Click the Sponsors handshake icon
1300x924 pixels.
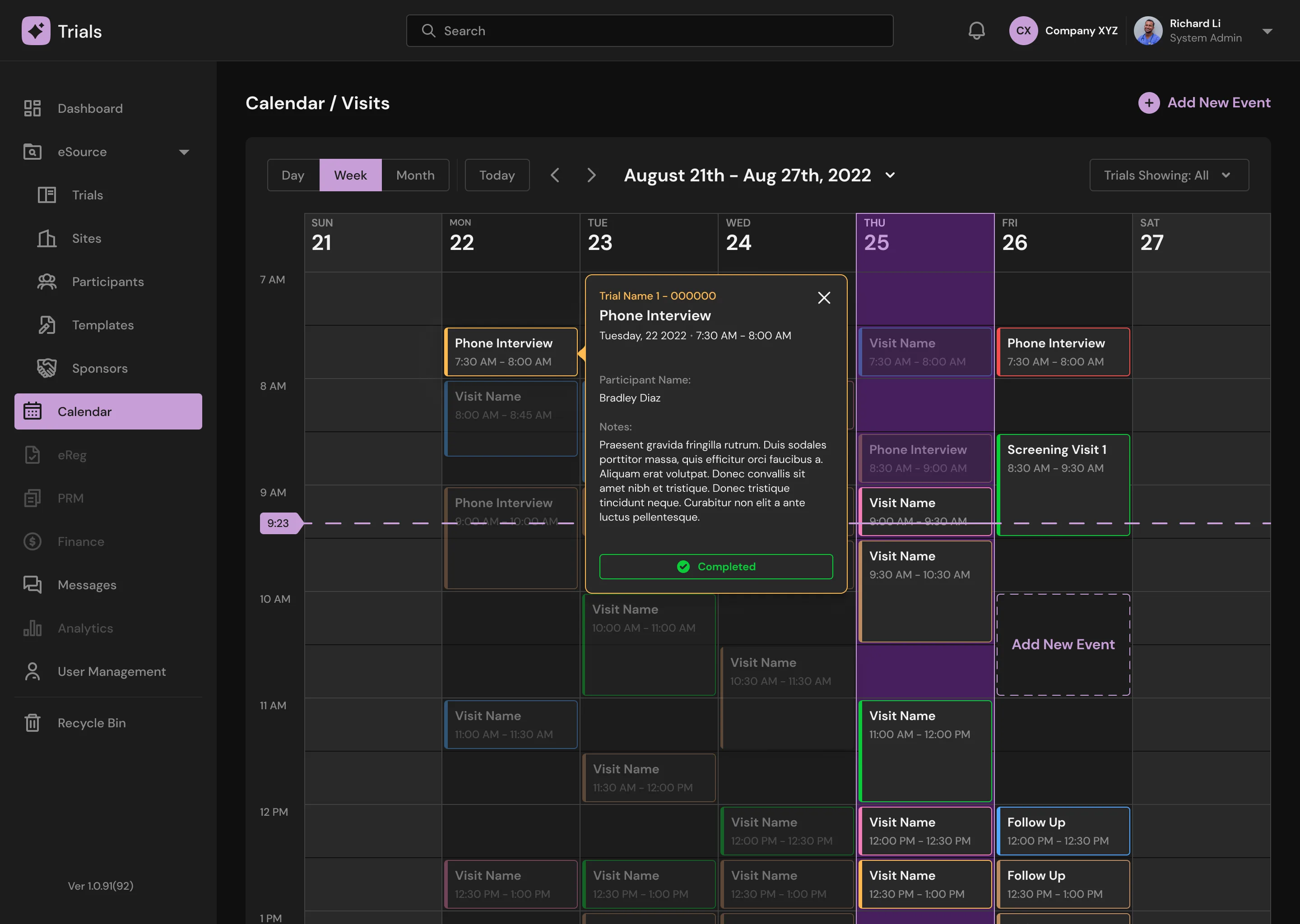coord(46,368)
